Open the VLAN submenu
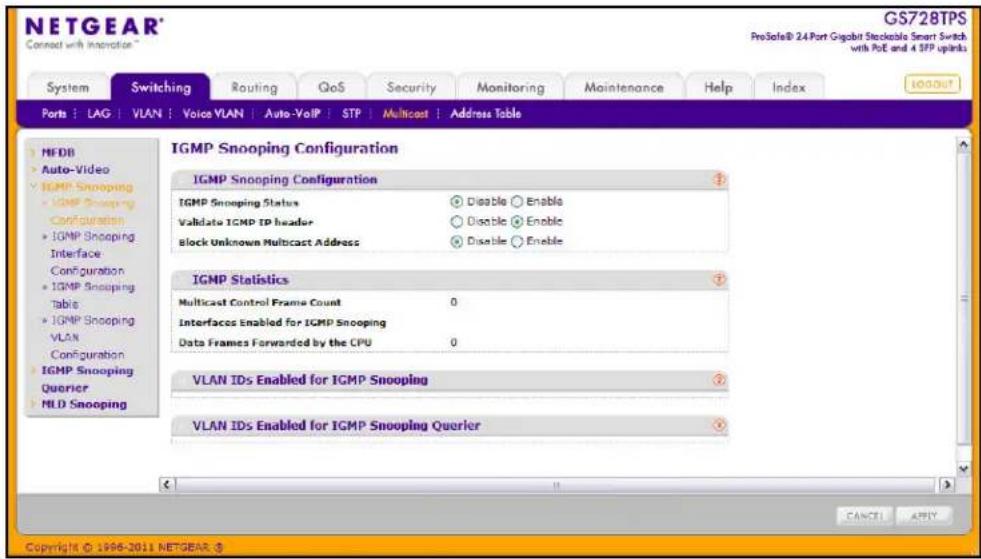 (147, 114)
